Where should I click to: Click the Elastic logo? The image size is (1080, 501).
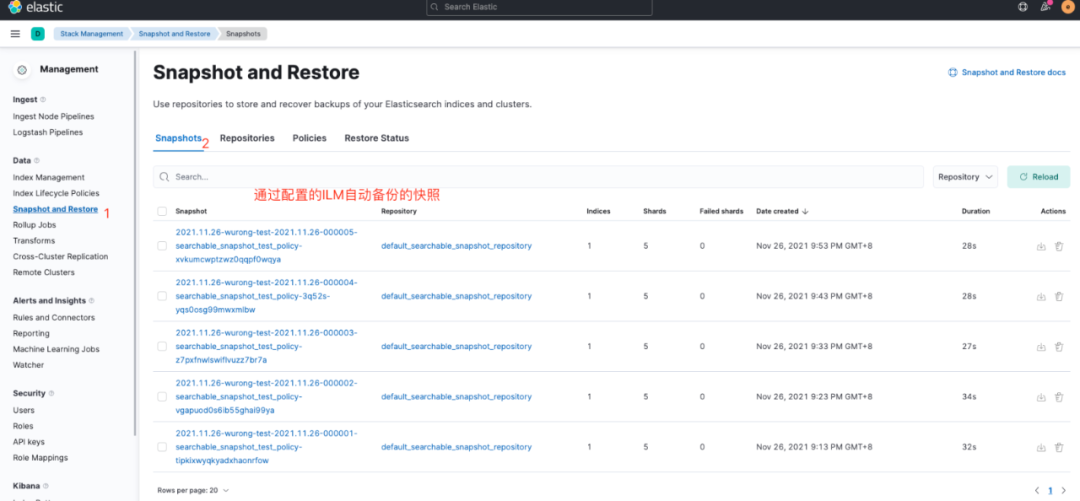(37, 8)
